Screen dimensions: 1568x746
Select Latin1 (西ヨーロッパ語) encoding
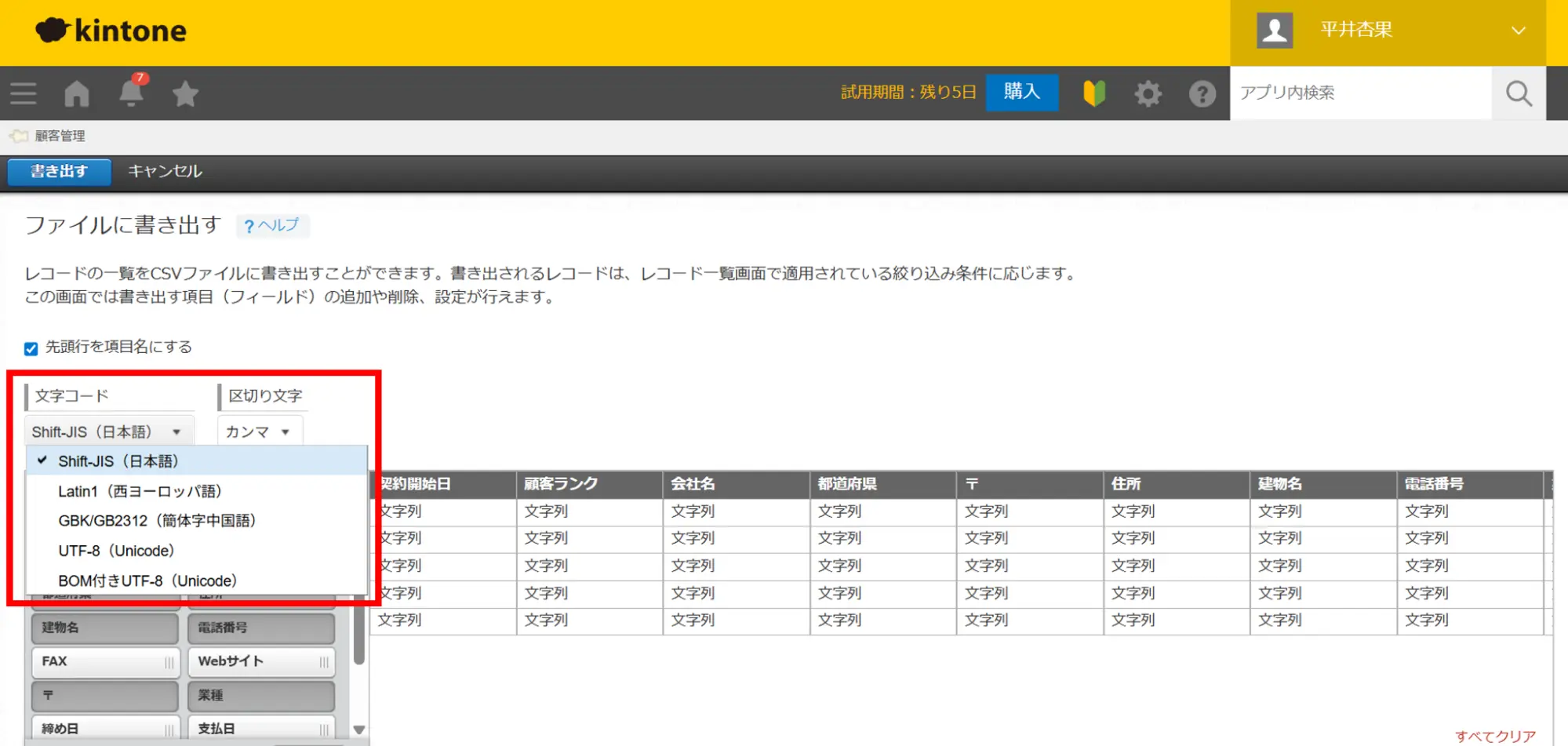pos(140,491)
